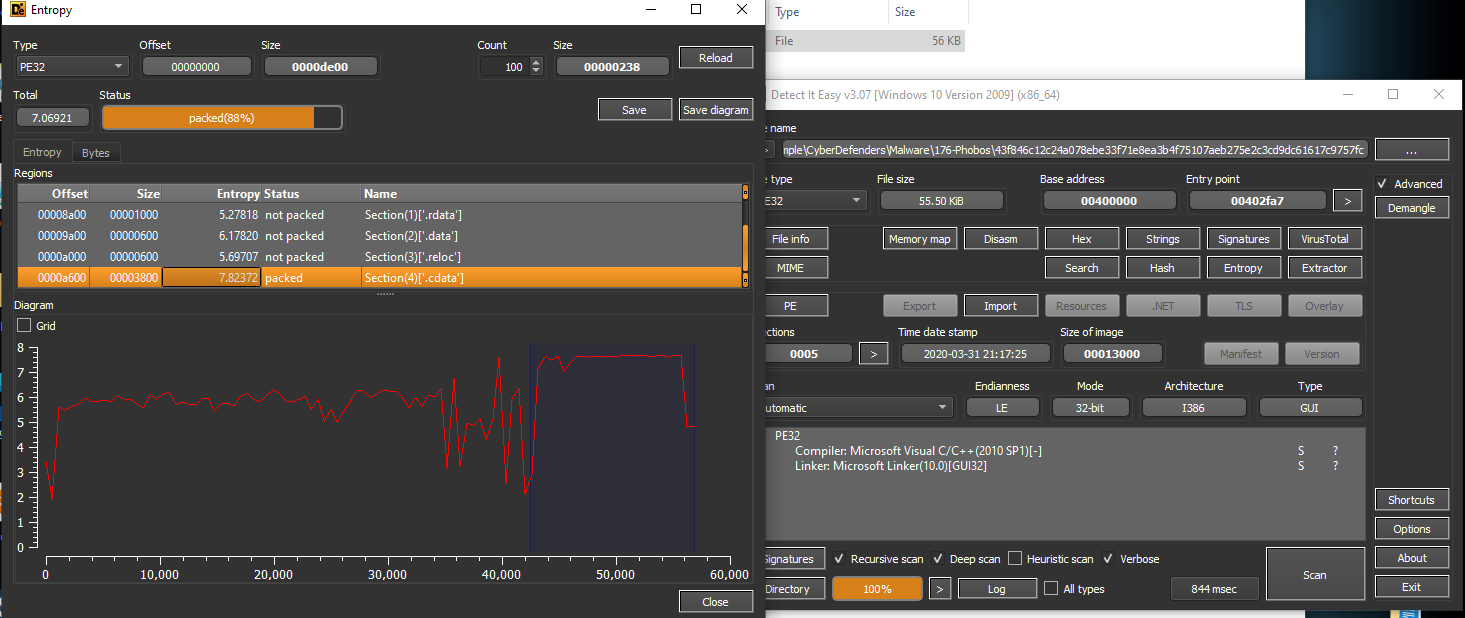Enable the Grid checkbox in Diagram
This screenshot has height=618, width=1465.
click(x=25, y=326)
